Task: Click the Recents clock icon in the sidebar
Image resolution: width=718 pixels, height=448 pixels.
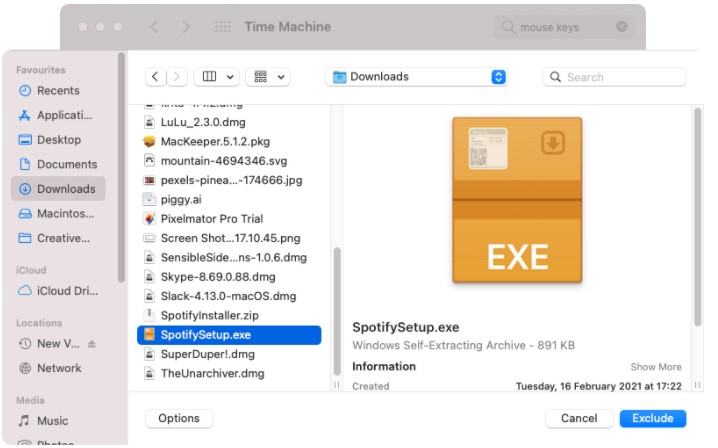Action: click(x=25, y=90)
